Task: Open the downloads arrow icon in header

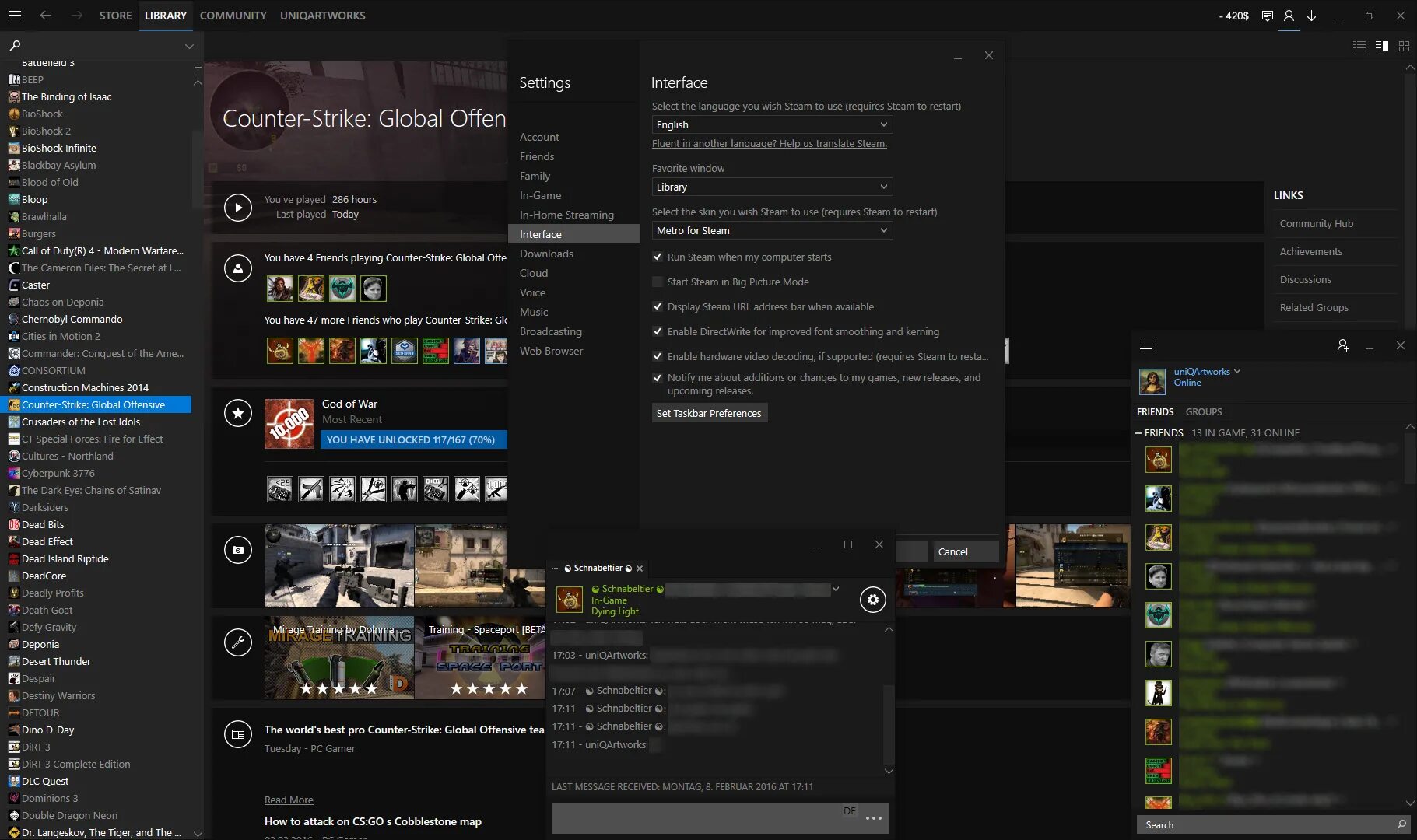Action: coord(1312,16)
